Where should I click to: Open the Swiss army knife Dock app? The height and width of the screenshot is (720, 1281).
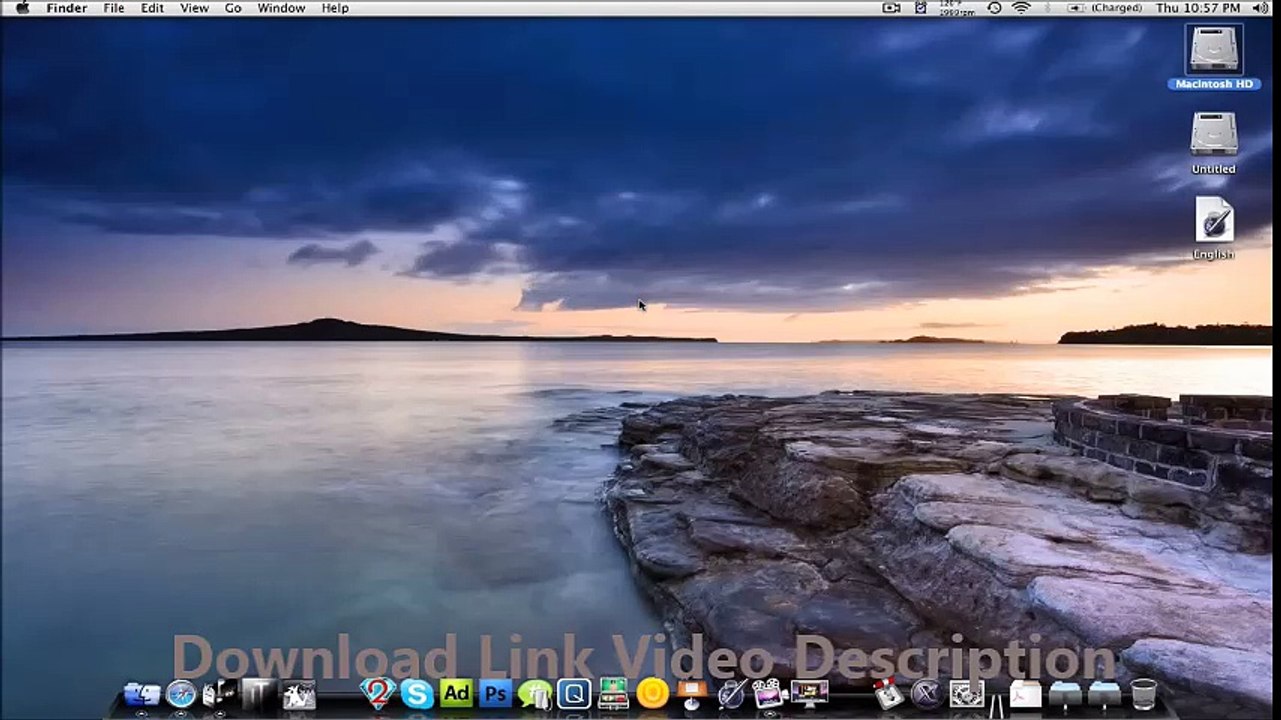pos(888,694)
